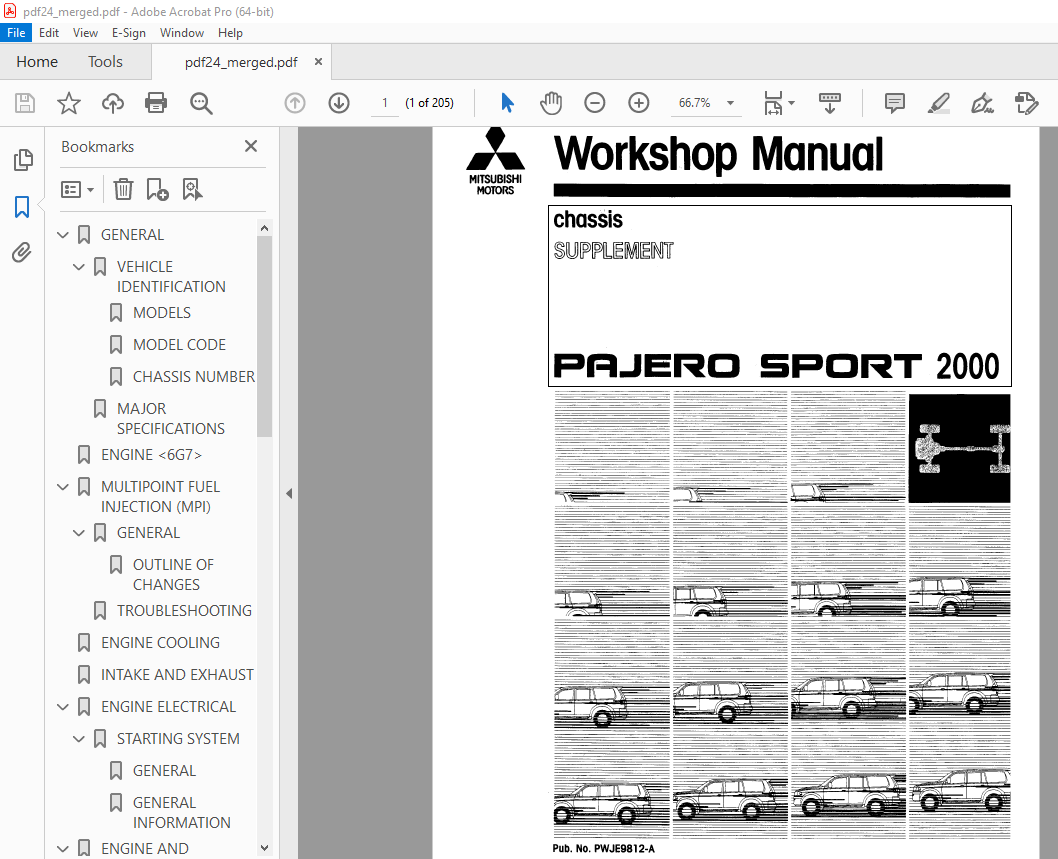Print the document
The width and height of the screenshot is (1058, 859).
click(x=156, y=103)
